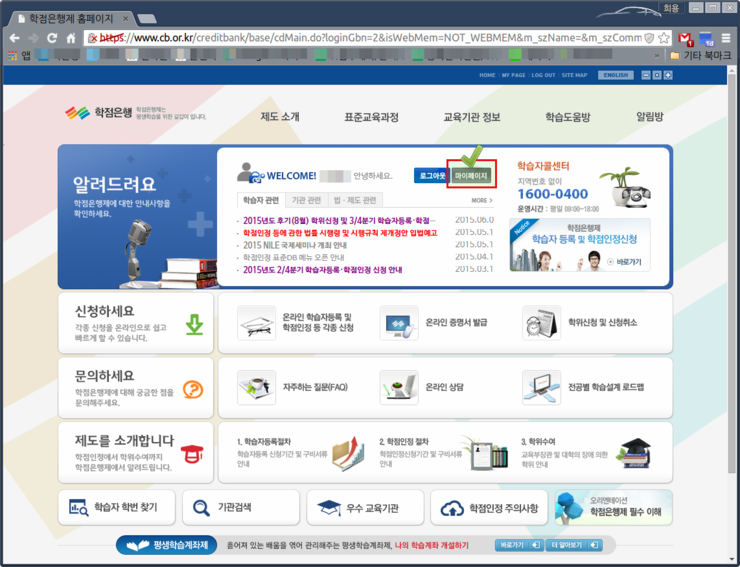Click 온라인 증명서 발급 monitor icon
The height and width of the screenshot is (567, 740).
pos(399,323)
